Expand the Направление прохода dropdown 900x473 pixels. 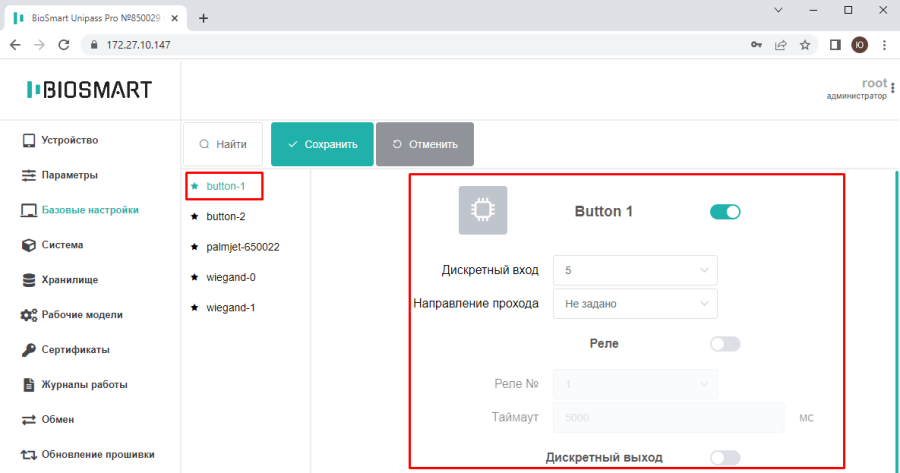pos(635,304)
